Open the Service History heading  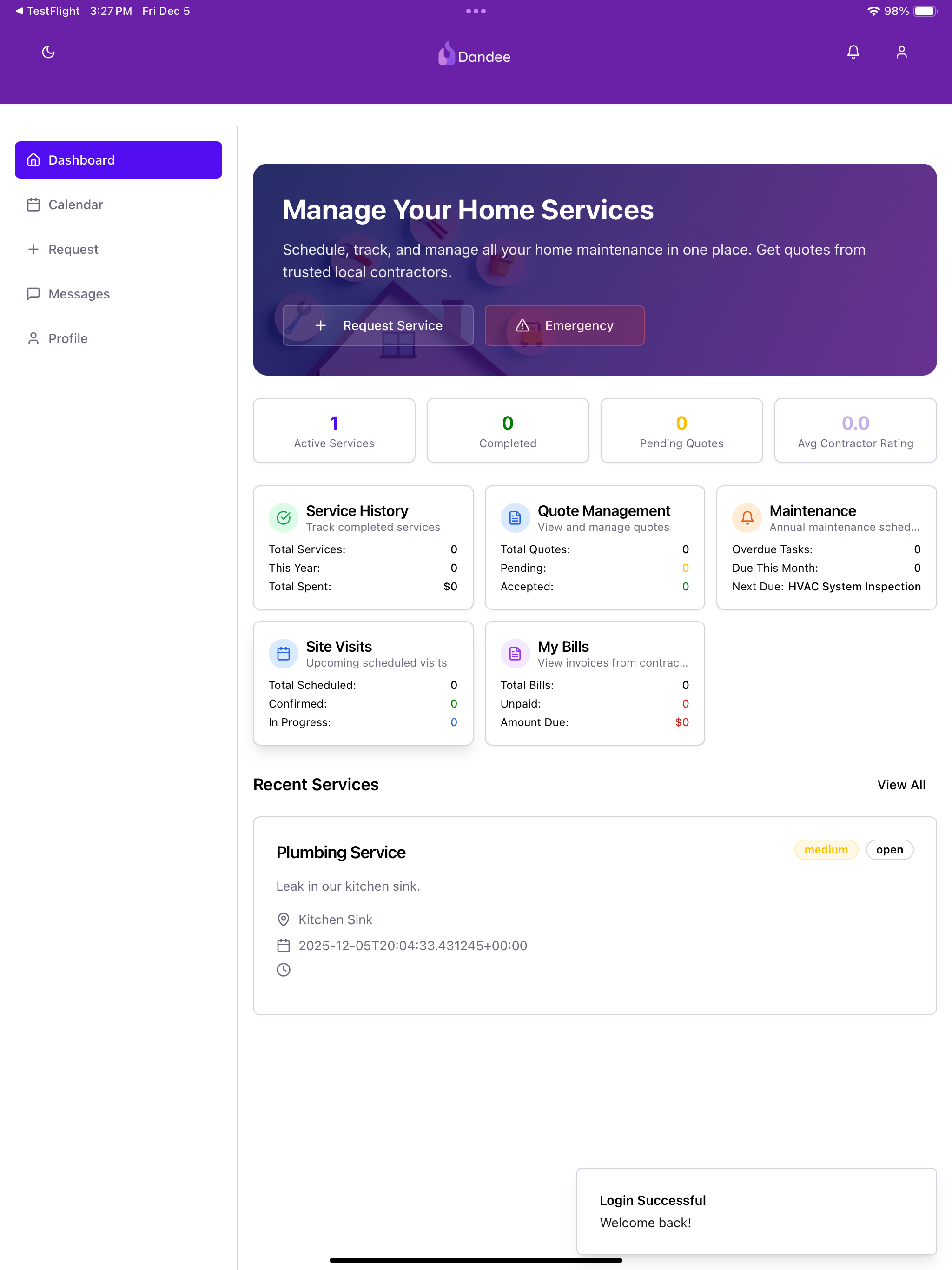coord(357,511)
